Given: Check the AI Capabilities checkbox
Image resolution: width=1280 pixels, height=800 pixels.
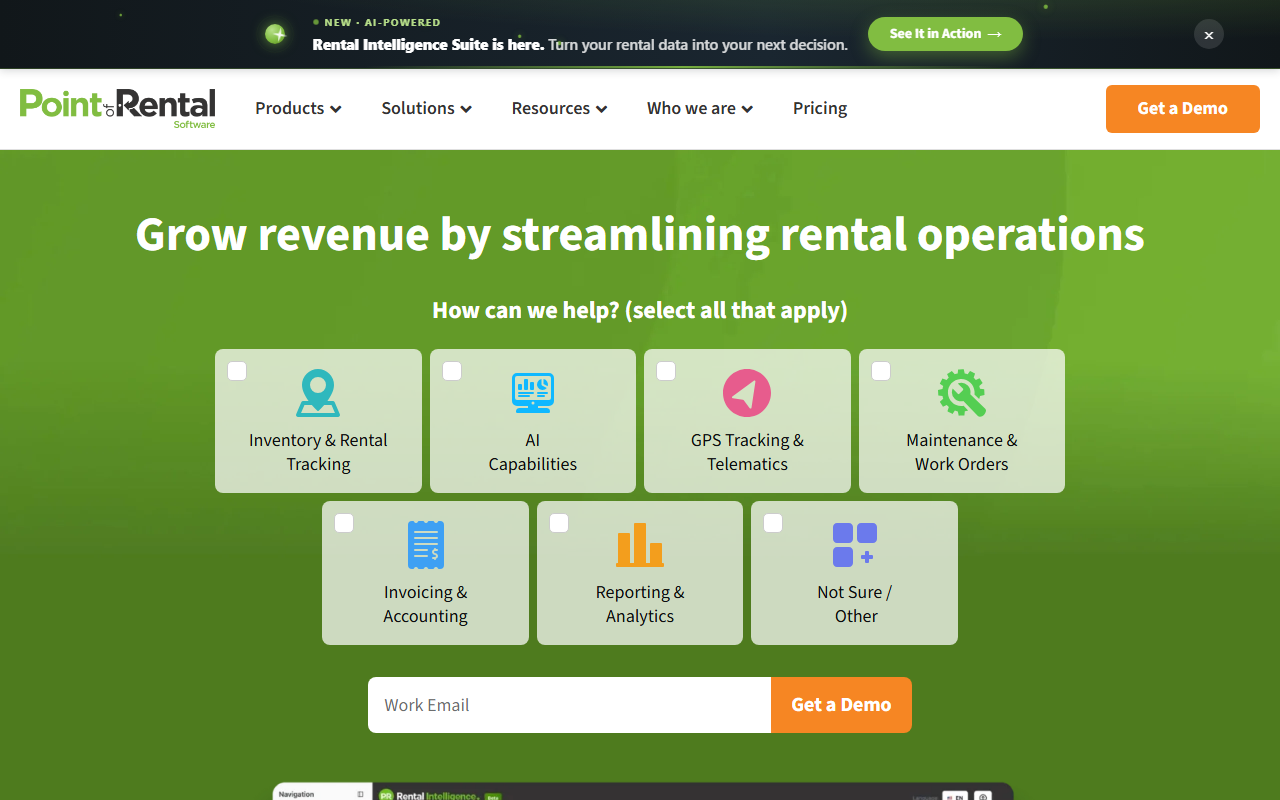Looking at the screenshot, I should point(452,371).
